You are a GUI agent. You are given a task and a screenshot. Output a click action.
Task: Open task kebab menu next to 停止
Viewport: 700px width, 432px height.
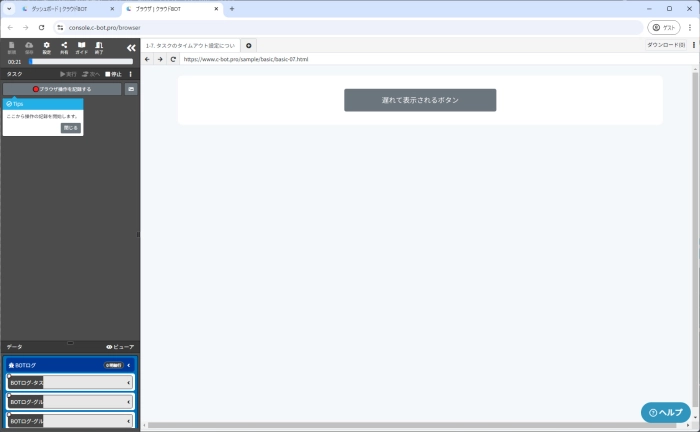tap(131, 74)
